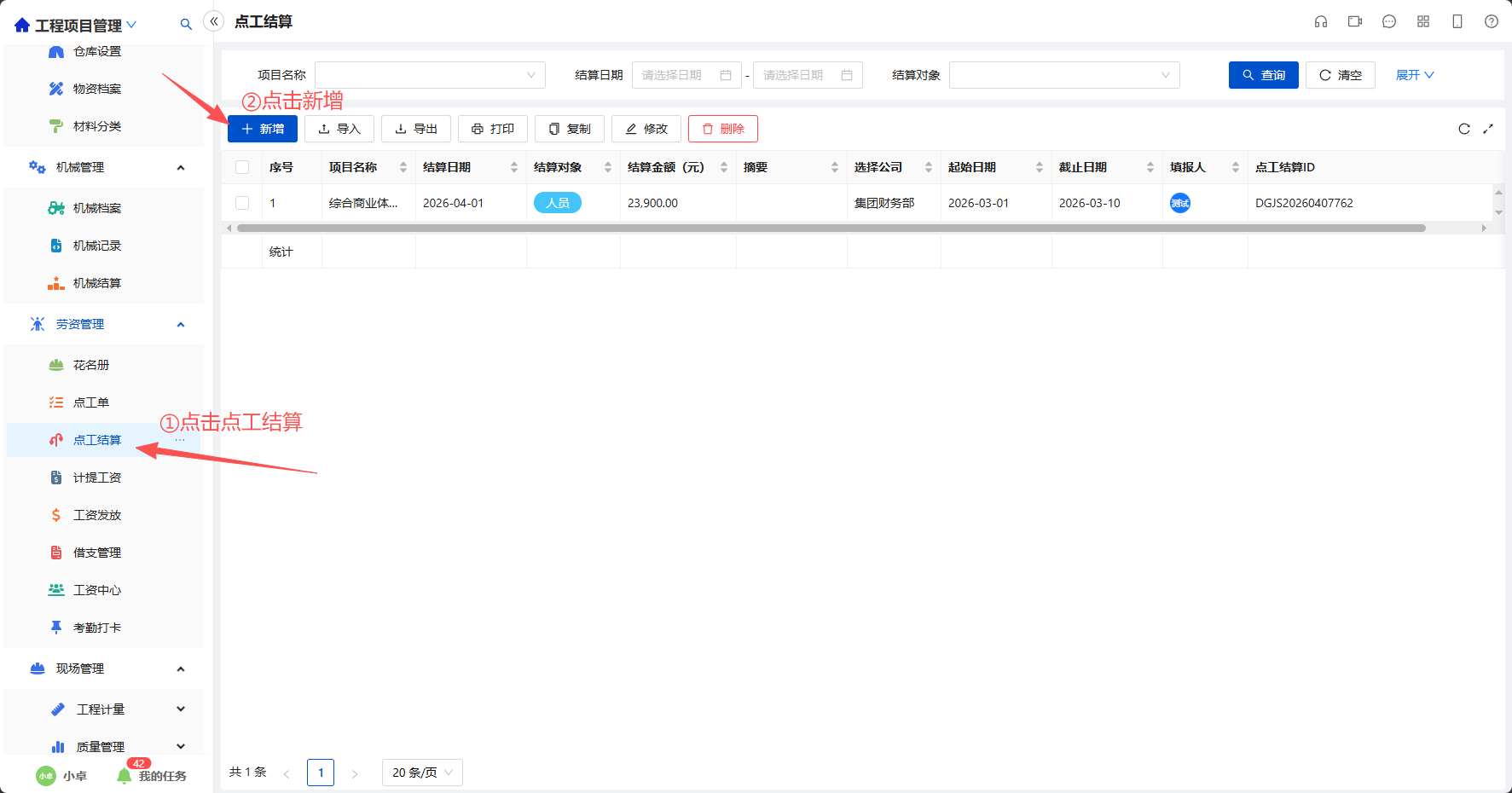
Task: Click the sidebar search magnifier icon
Action: [186, 25]
